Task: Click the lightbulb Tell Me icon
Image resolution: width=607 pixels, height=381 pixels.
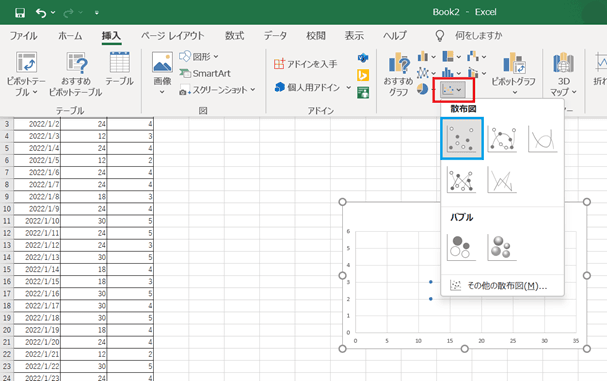Action: 440,36
